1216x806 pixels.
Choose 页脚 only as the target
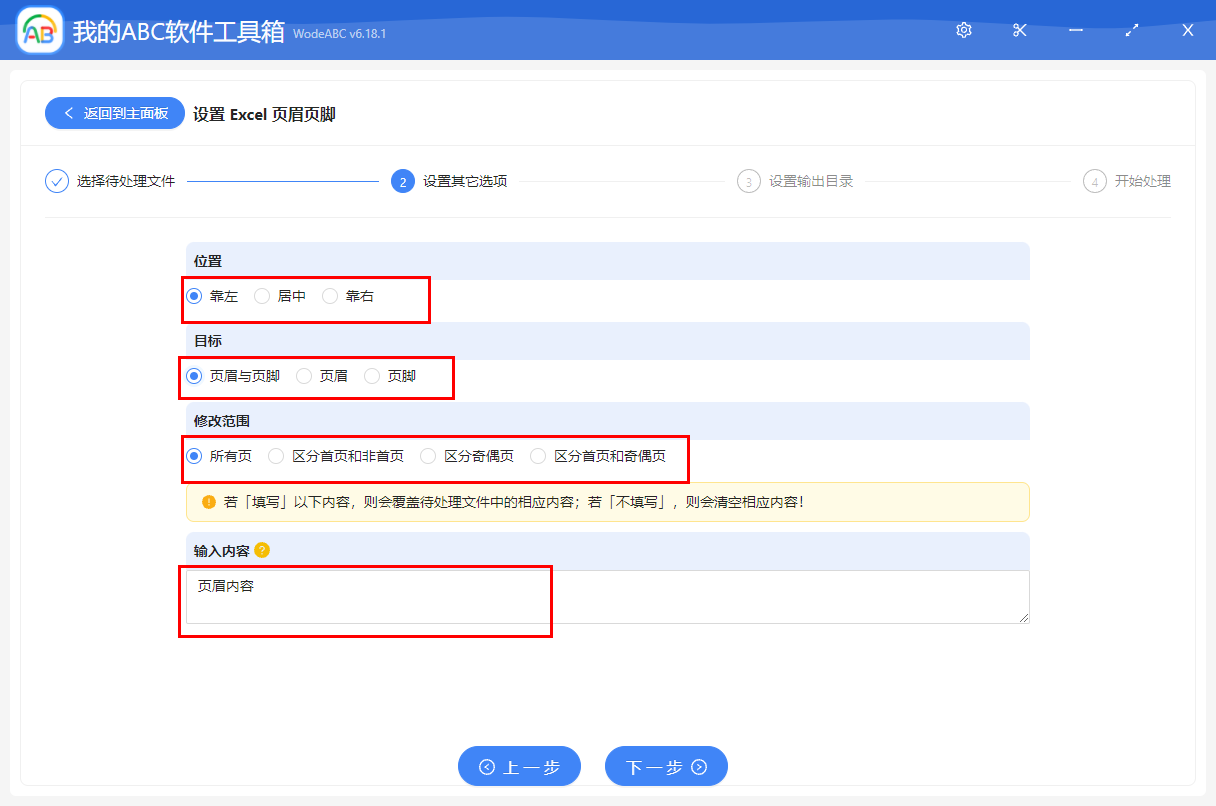[372, 376]
